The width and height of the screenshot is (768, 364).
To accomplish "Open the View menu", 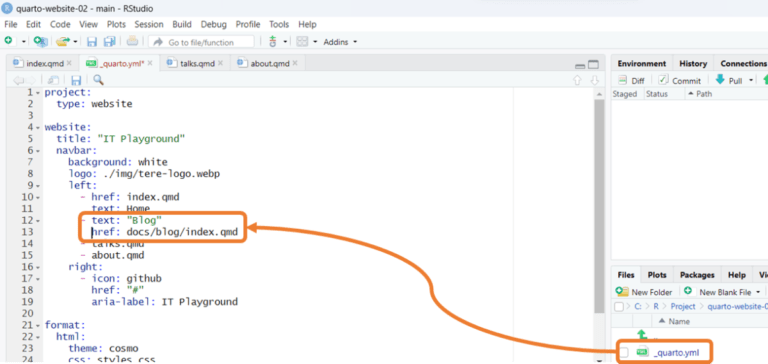I will click(x=88, y=24).
